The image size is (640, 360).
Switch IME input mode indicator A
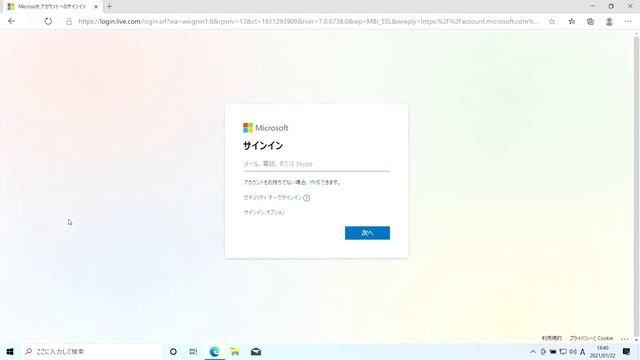tap(582, 352)
